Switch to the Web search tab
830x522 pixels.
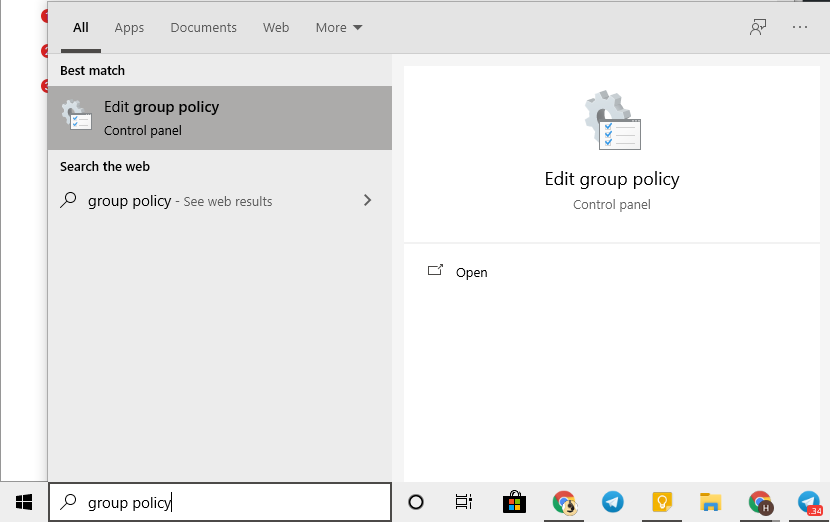click(x=276, y=28)
